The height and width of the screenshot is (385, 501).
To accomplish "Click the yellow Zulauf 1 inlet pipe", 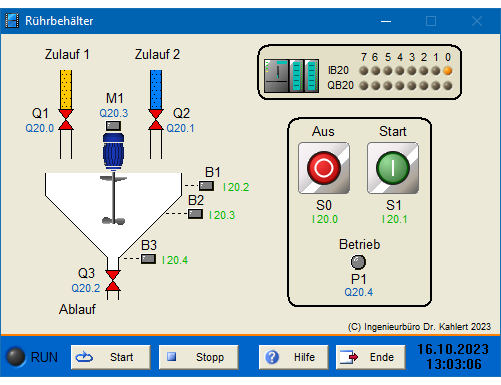I will 66,89.
